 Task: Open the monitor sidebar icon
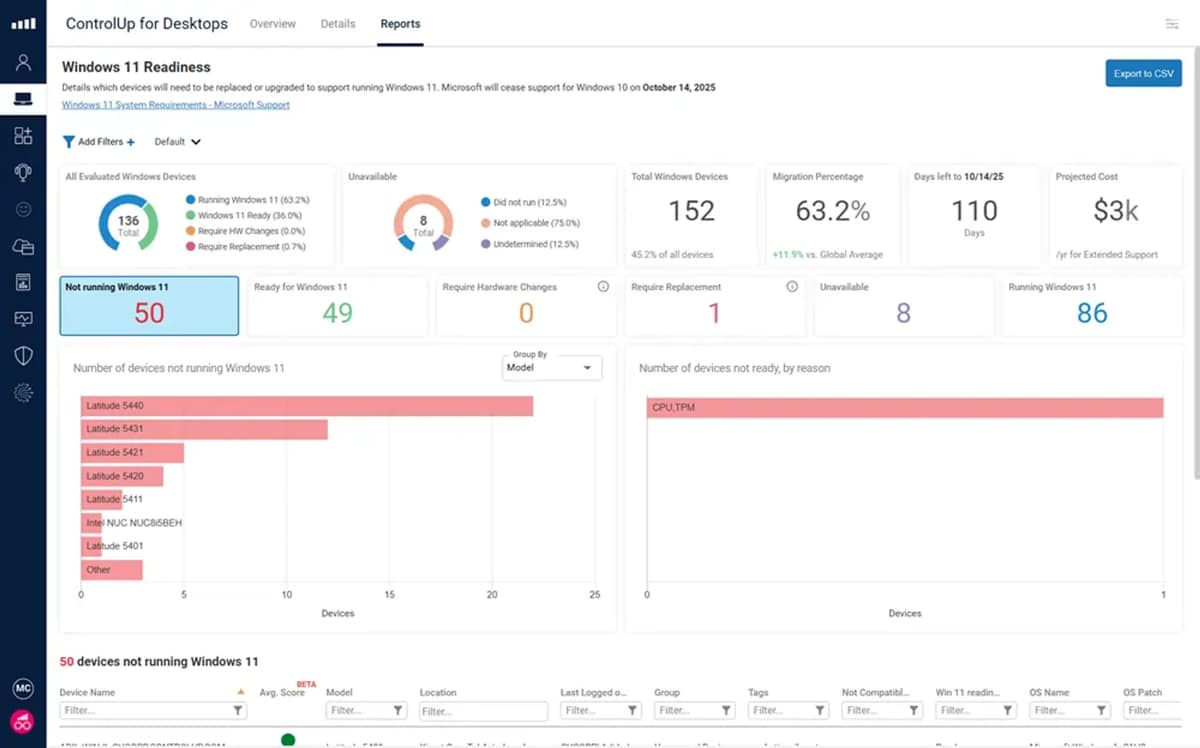(23, 319)
